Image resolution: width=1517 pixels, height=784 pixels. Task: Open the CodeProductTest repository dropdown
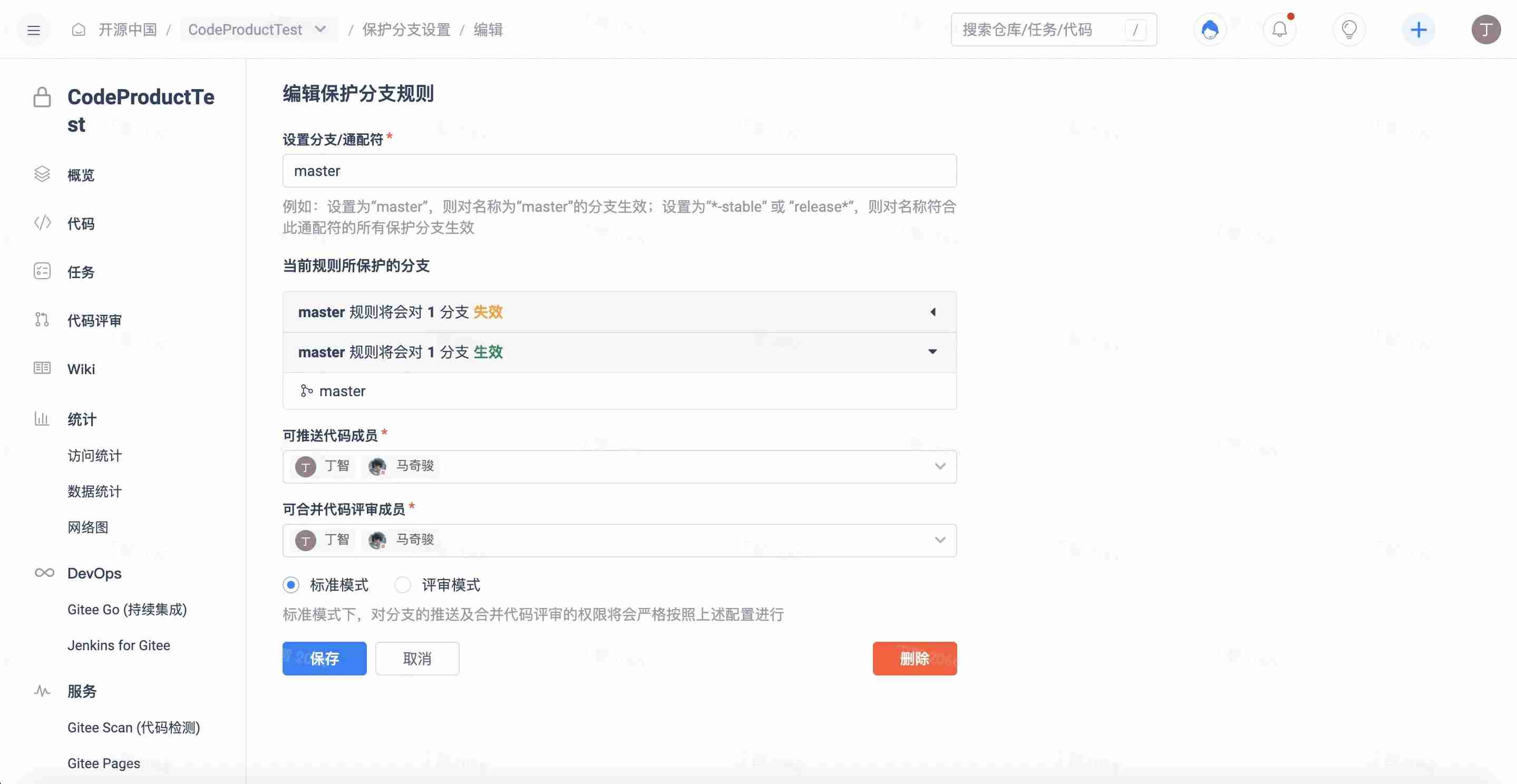pos(258,30)
